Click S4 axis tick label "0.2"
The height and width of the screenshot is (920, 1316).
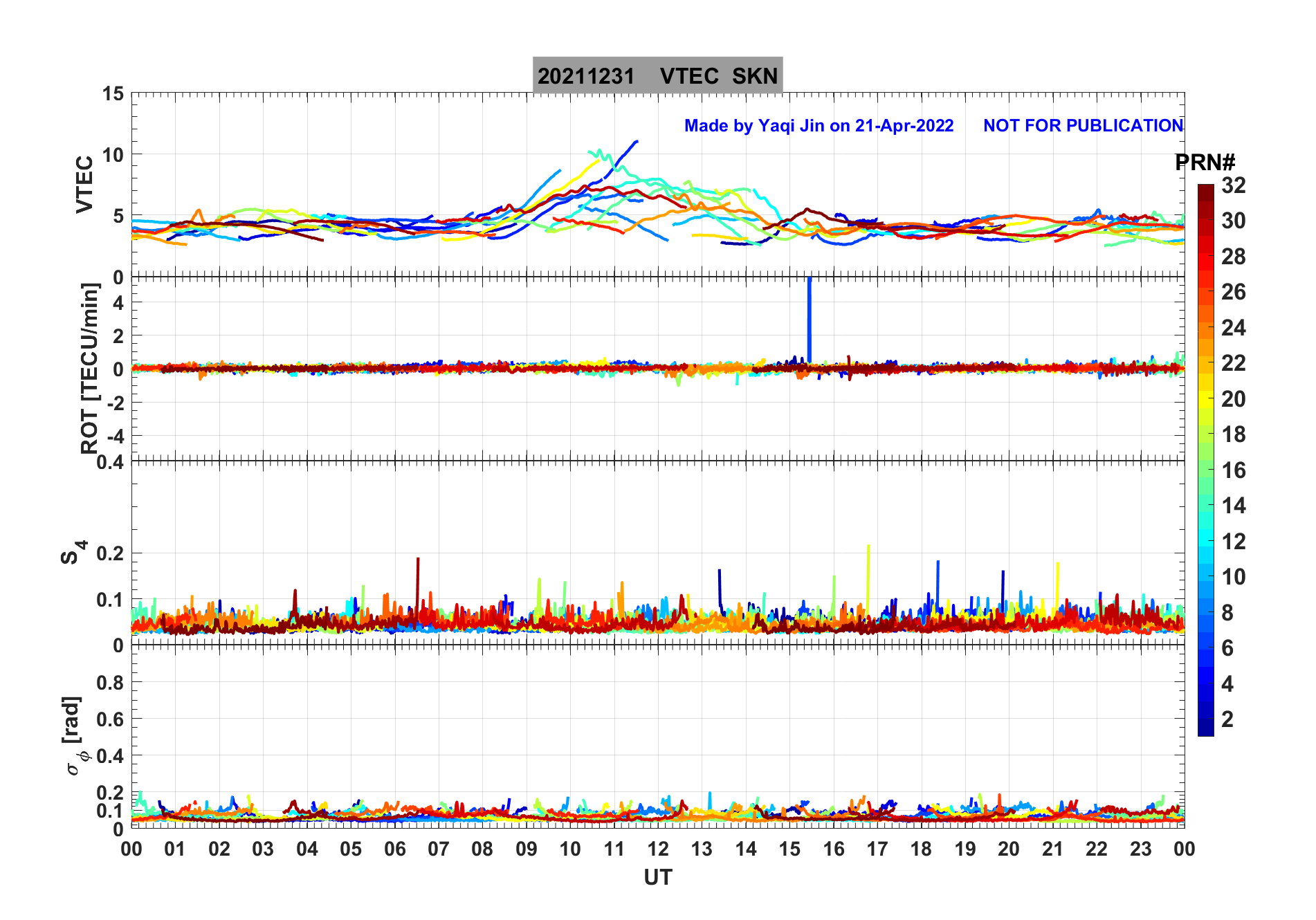pyautogui.click(x=111, y=553)
